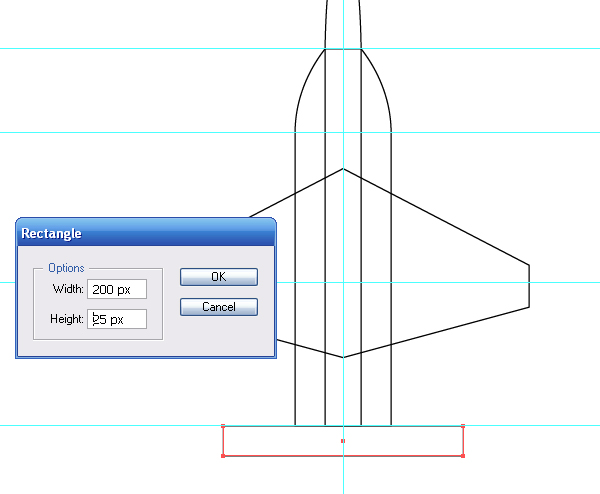Select the rectangle's top-left anchor point
600x494 pixels.
[x=223, y=426]
